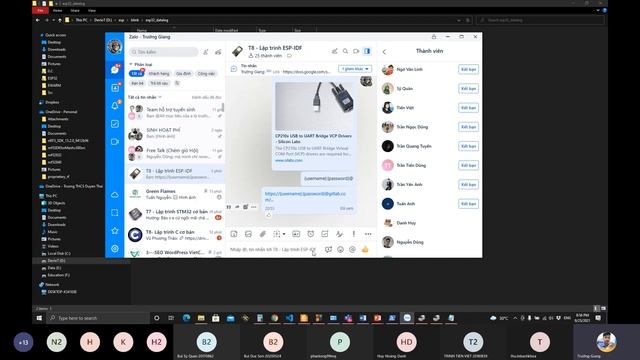Click Kết bạn next to Trần Quang Tuyến
Viewport: 640px width, 360px height.
468,146
